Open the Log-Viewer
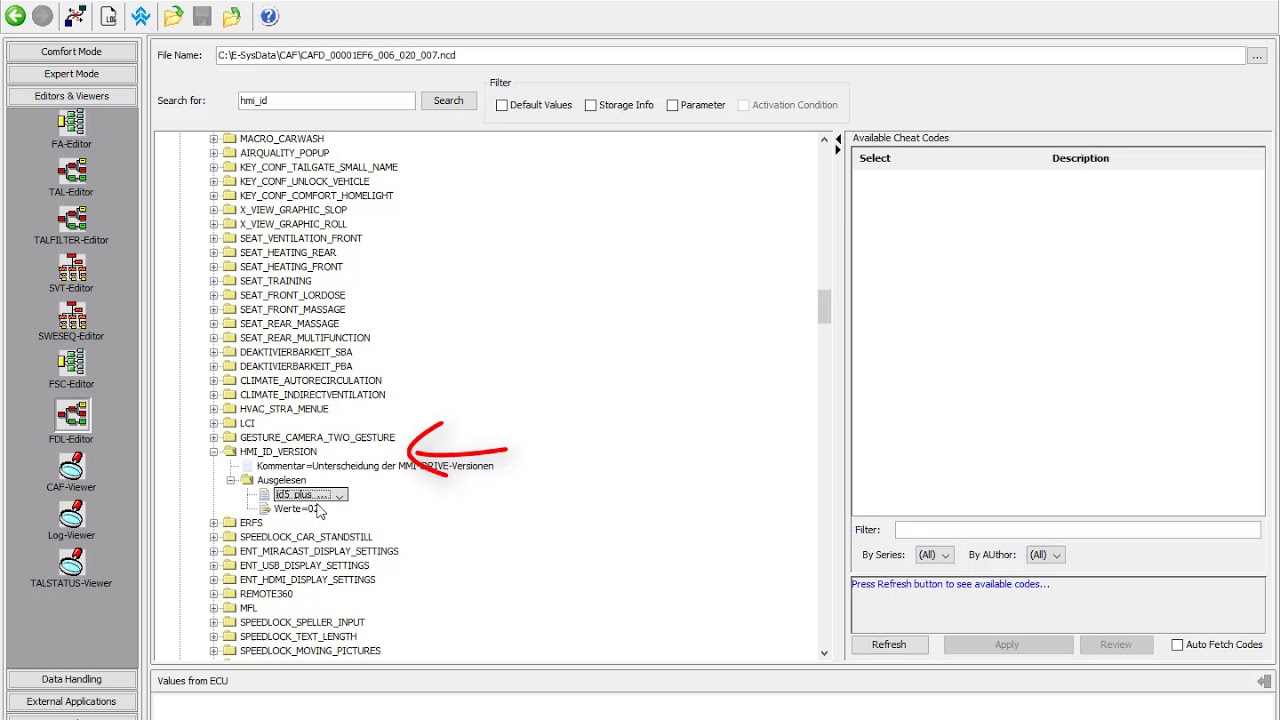This screenshot has height=720, width=1280. coord(72,520)
